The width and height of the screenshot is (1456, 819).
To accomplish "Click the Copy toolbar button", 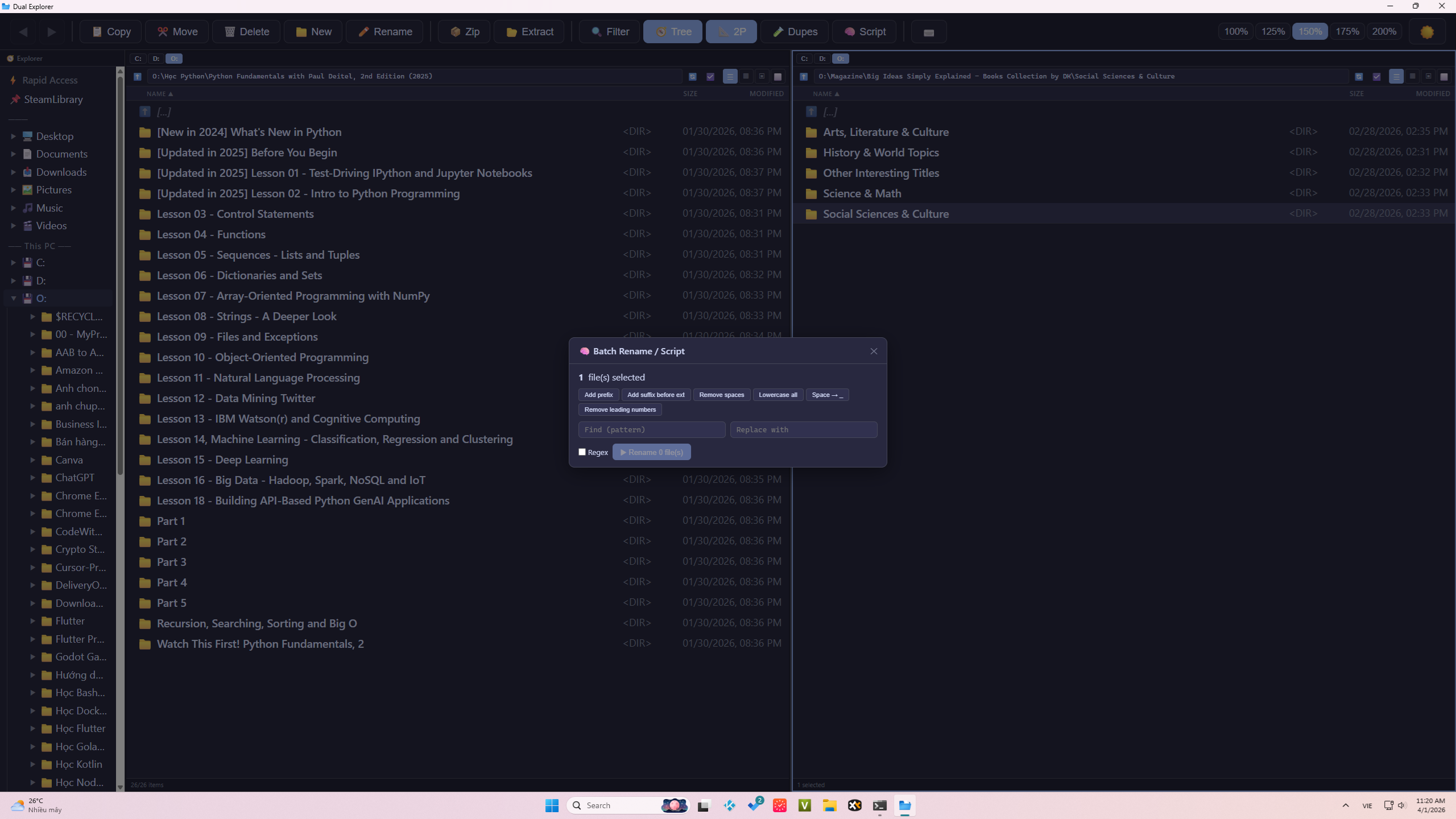I will [111, 32].
